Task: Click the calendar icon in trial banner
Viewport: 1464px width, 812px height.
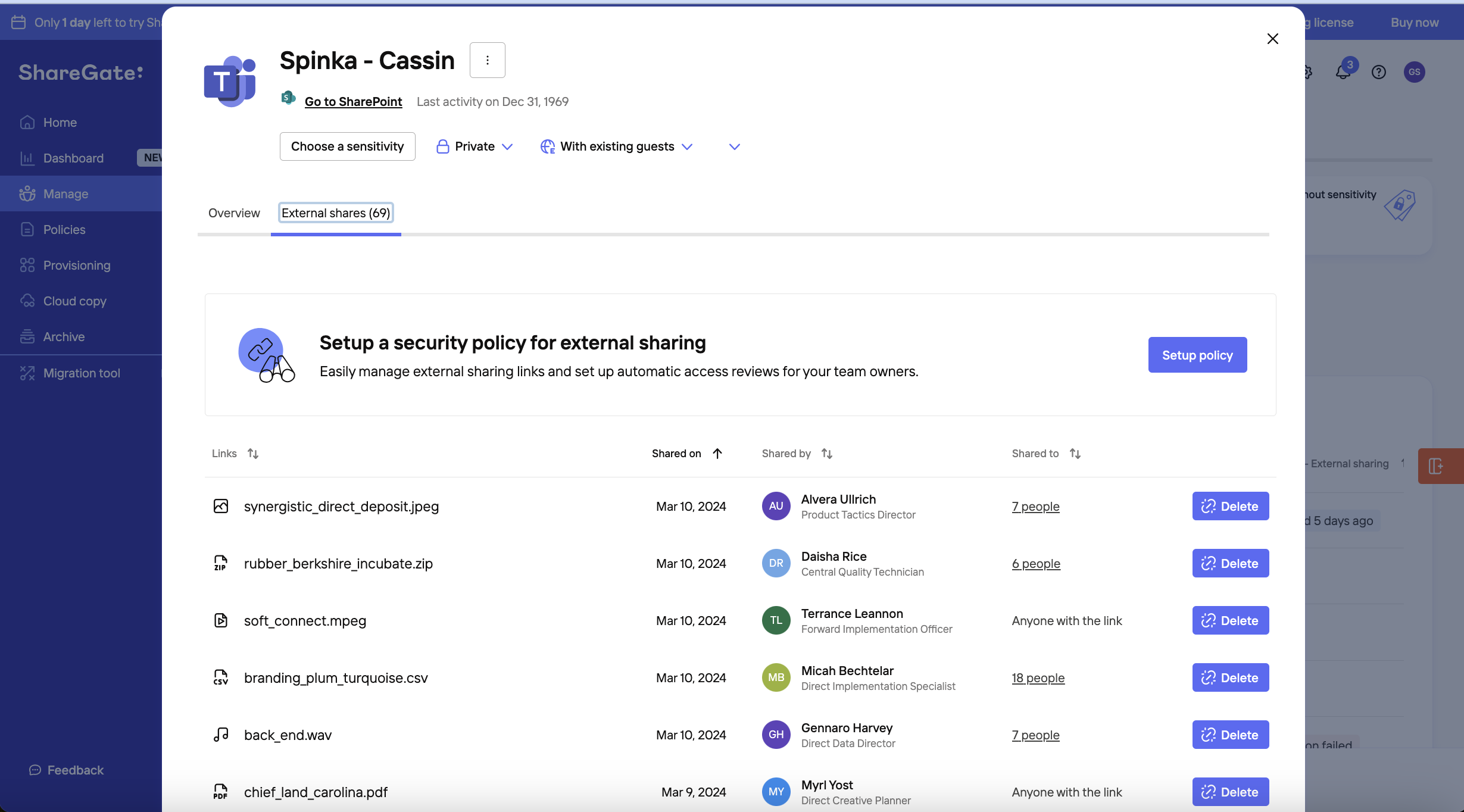Action: click(18, 23)
